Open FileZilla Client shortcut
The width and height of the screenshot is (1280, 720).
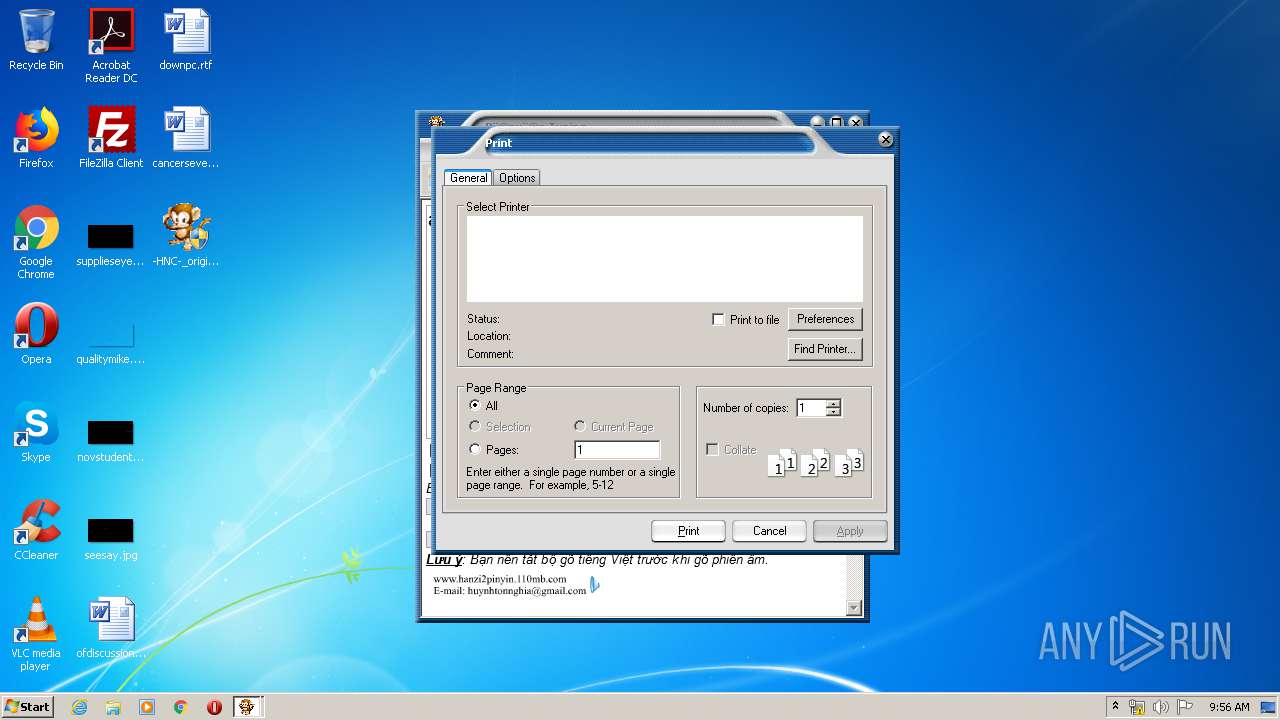point(111,138)
